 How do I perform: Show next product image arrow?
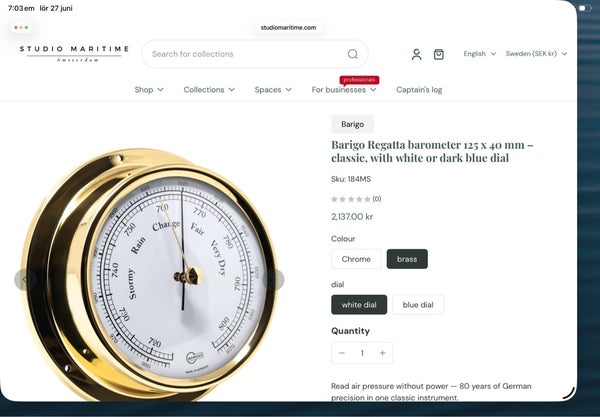(x=273, y=280)
